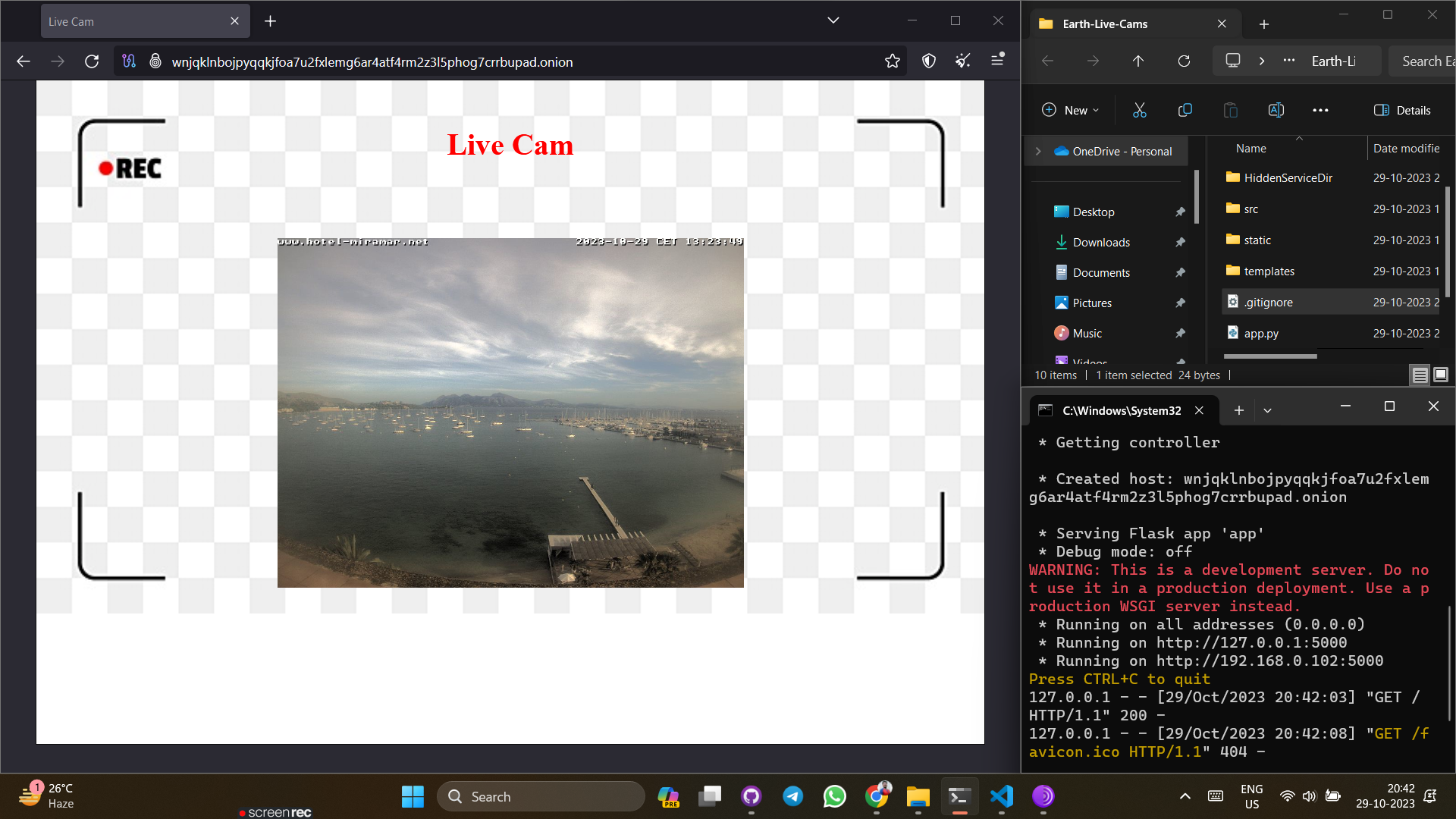
Task: Select the Earth-Live-Cams Explorer tab
Action: [x=1107, y=24]
